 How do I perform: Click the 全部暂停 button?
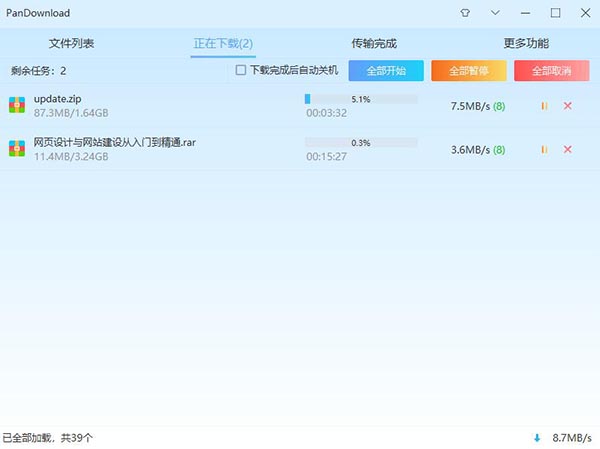pyautogui.click(x=469, y=70)
